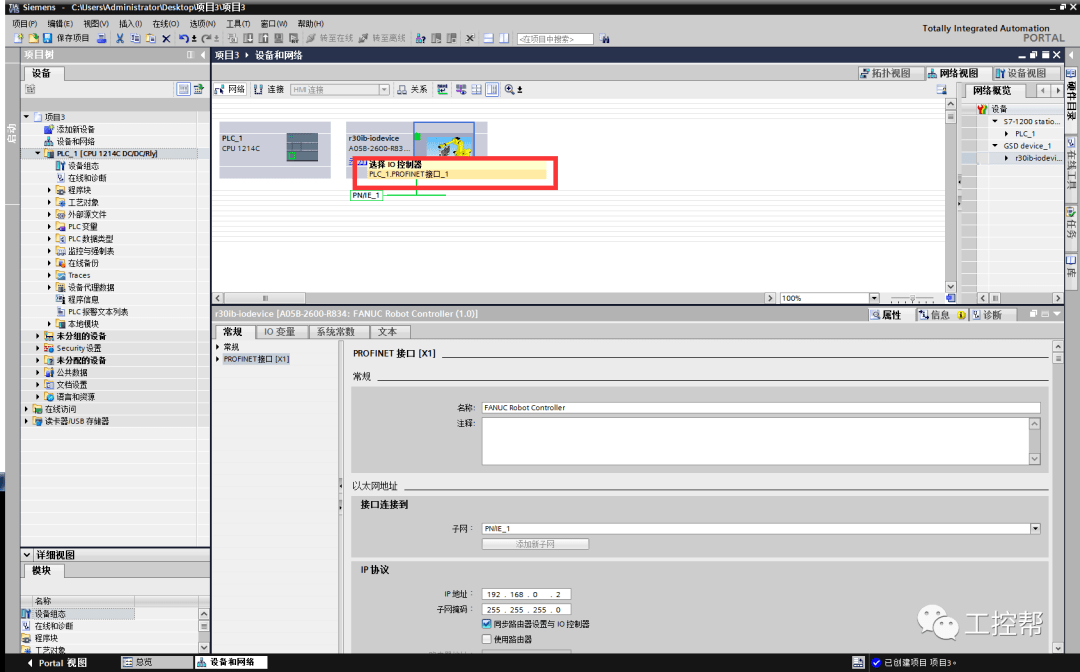Click the accessible devices icon

420,39
